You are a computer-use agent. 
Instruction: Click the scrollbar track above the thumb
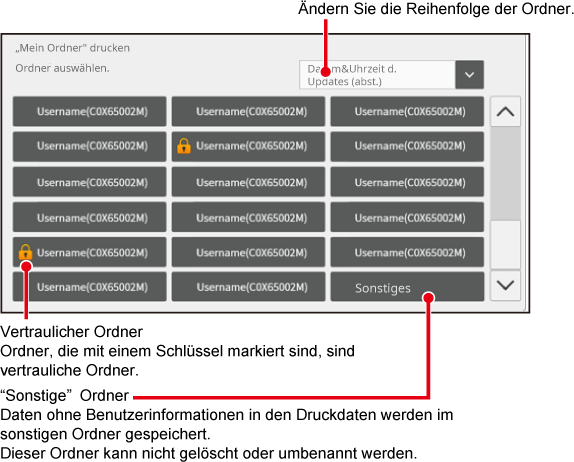[x=505, y=174]
